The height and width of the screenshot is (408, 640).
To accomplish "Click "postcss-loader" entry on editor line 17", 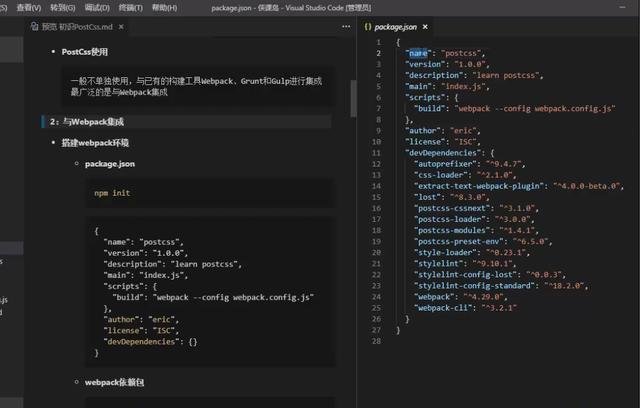I will click(474, 219).
